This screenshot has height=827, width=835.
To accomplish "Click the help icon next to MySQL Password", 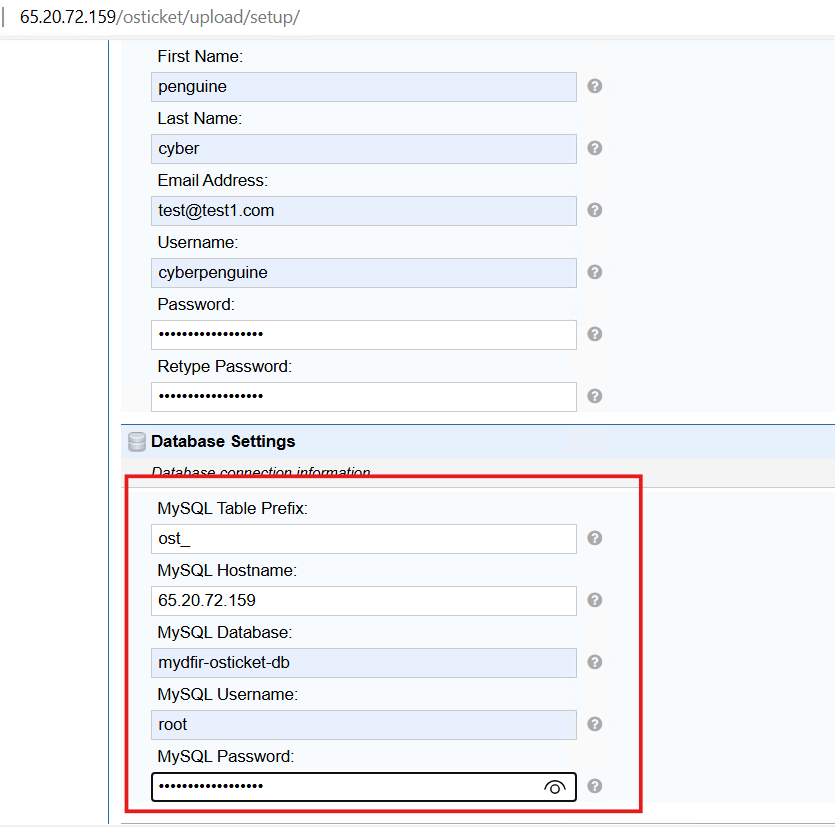I will click(x=594, y=786).
